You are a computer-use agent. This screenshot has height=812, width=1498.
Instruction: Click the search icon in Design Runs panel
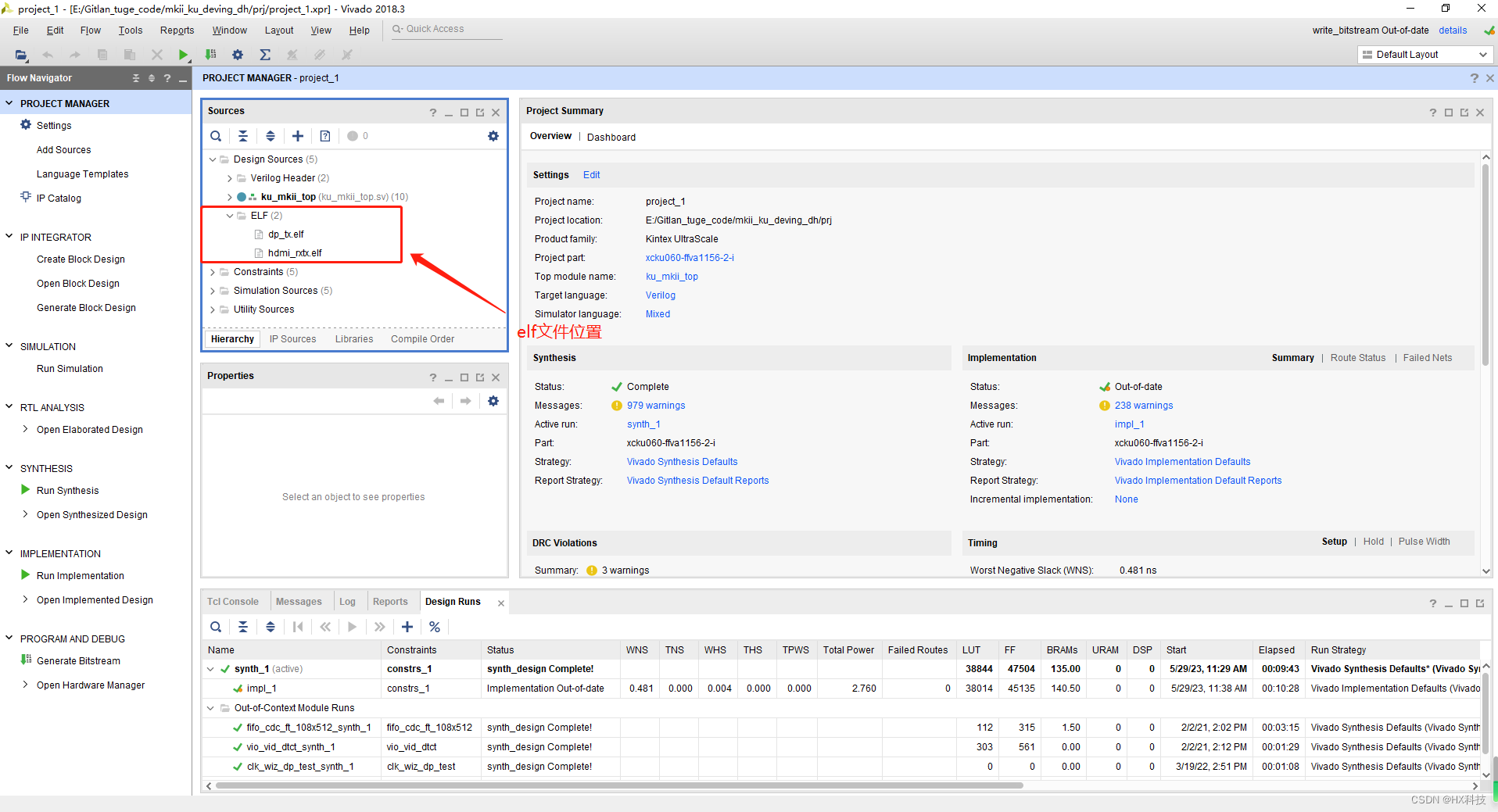tap(216, 627)
